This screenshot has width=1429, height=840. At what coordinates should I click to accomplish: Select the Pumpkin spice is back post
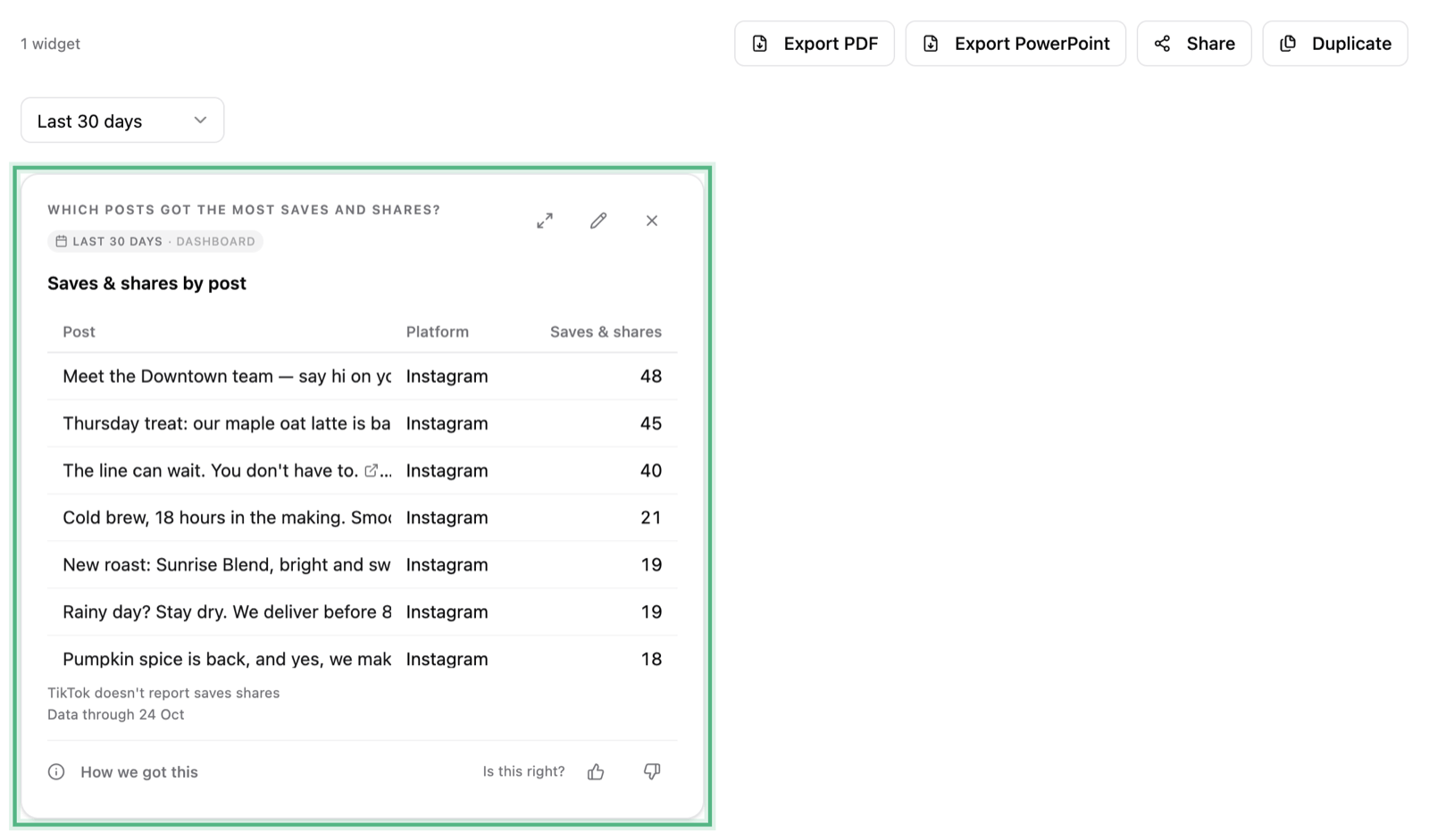[227, 660]
